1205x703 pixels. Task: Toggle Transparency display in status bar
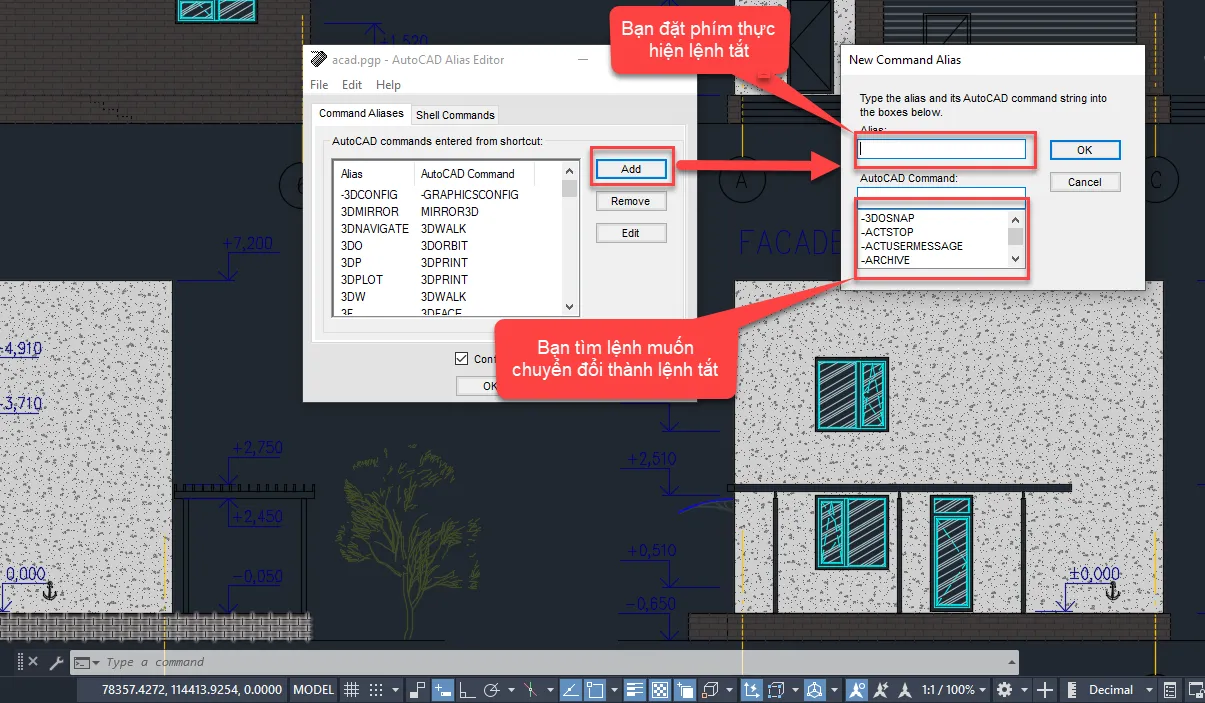pyautogui.click(x=659, y=689)
